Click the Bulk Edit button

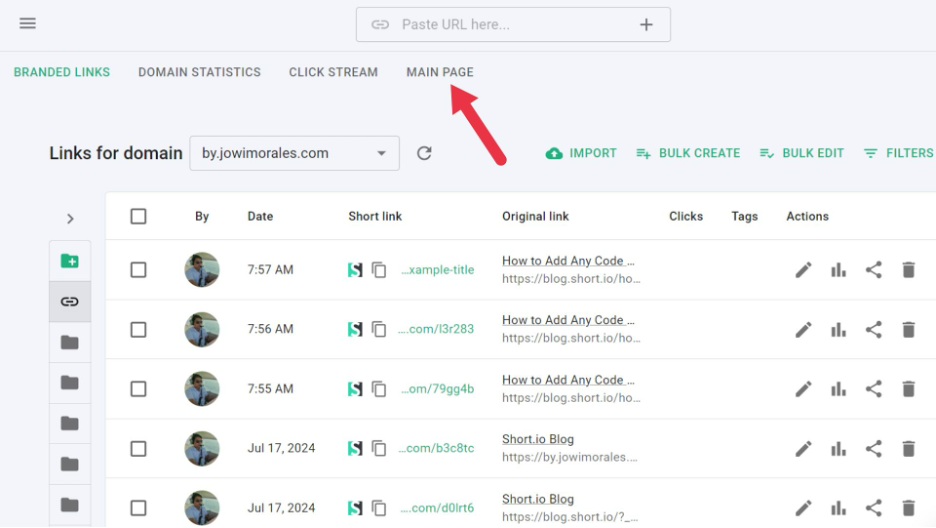pyautogui.click(x=802, y=153)
